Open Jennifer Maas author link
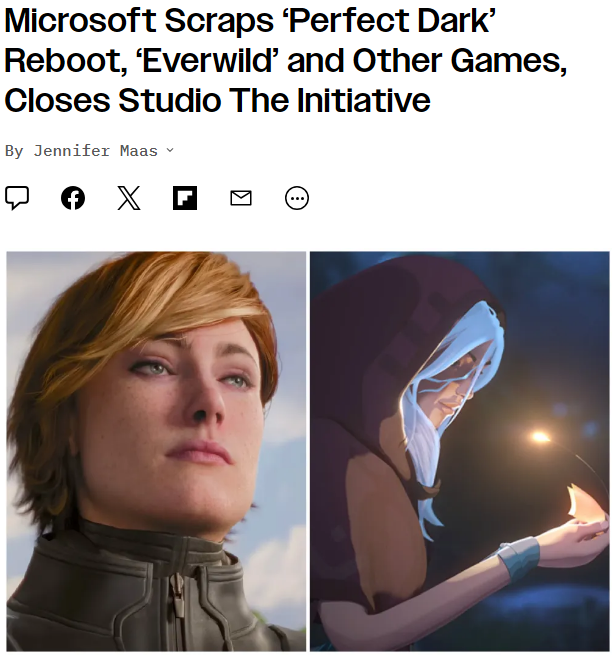Screen dimensions: 614x668 [95, 151]
